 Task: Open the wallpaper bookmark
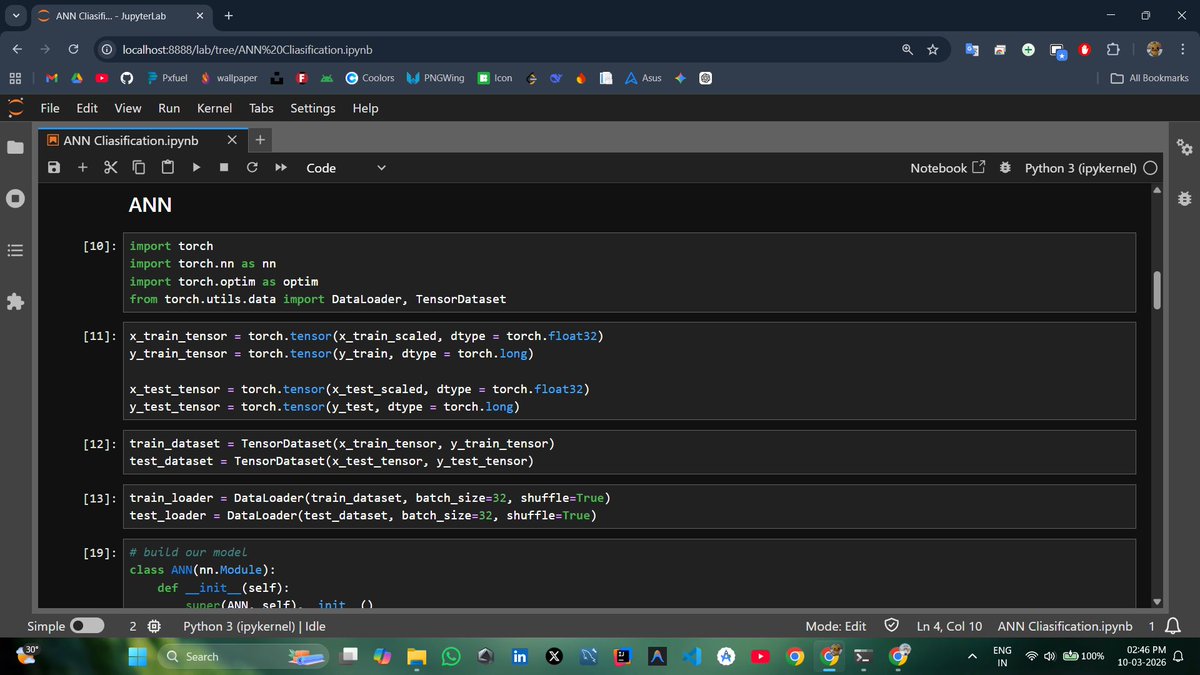point(228,78)
